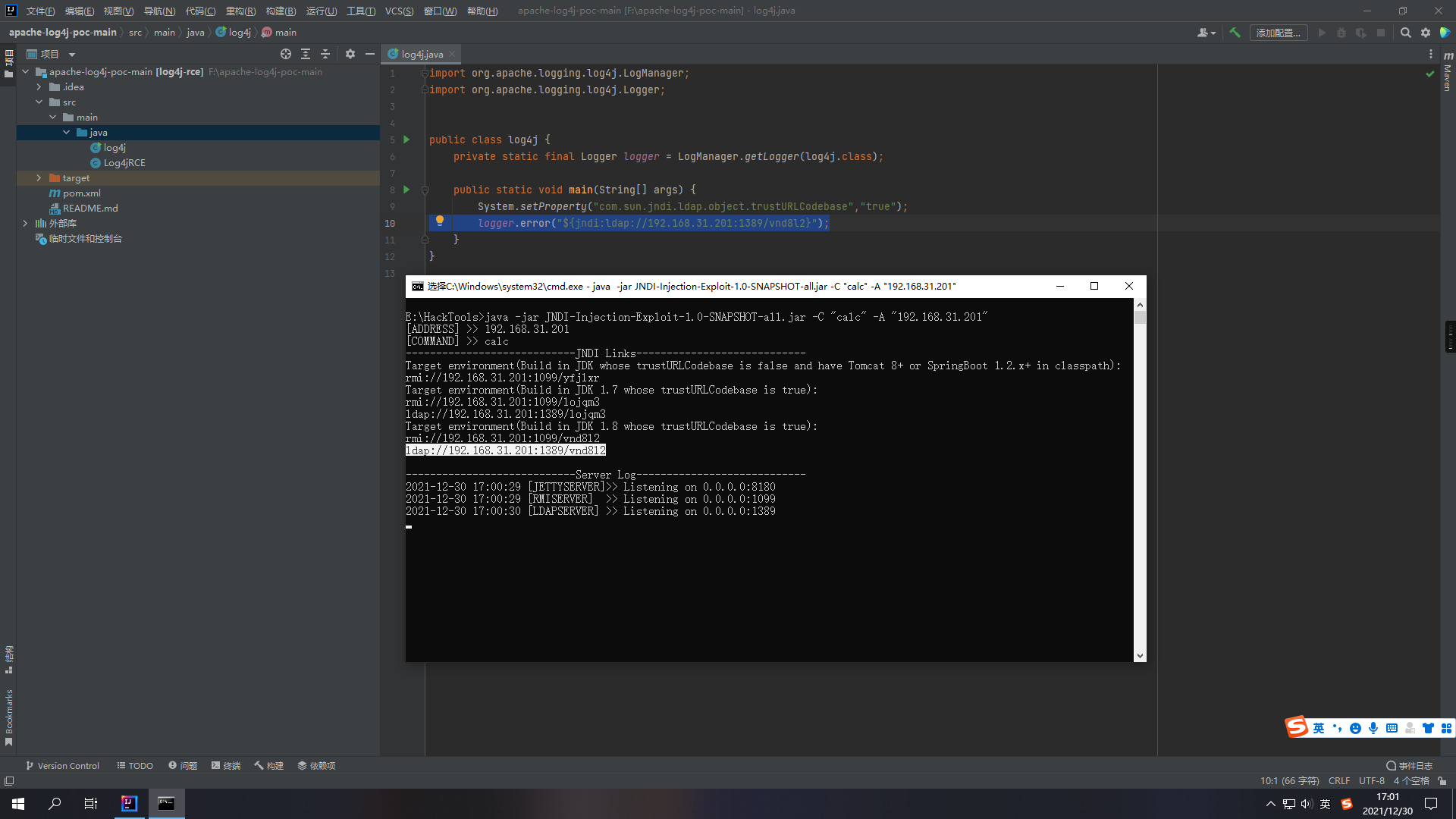The image size is (1456, 819).
Task: Open IDE settings gear in top toolbar
Action: tap(1425, 33)
